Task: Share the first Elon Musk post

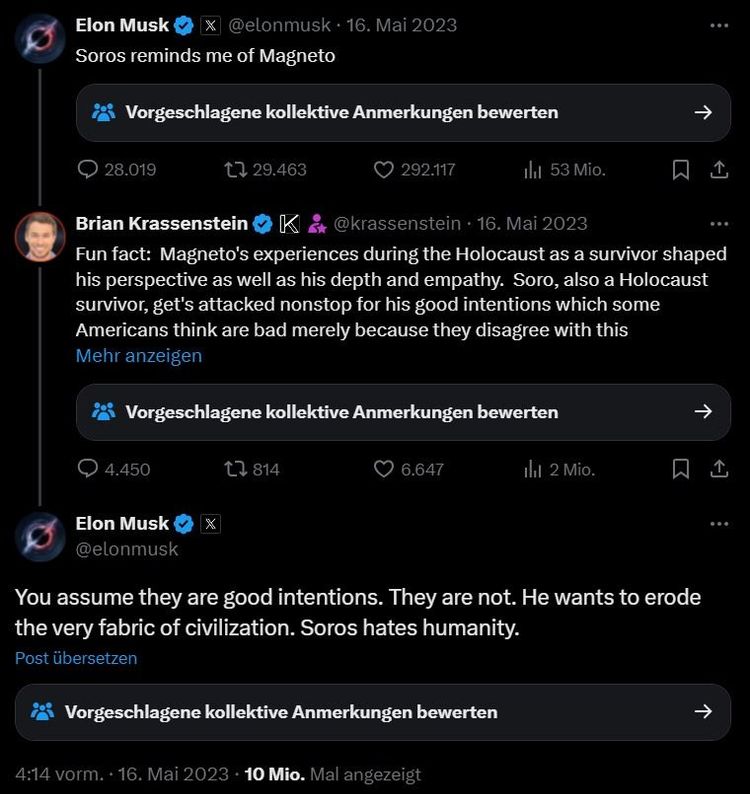Action: pyautogui.click(x=719, y=170)
